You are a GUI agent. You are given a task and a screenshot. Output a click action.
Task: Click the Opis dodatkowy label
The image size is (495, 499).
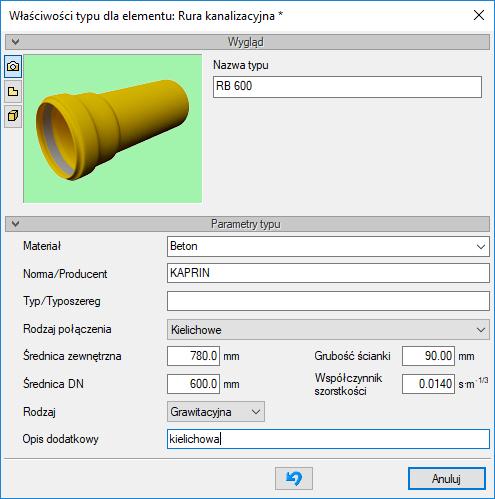[x=60, y=439]
